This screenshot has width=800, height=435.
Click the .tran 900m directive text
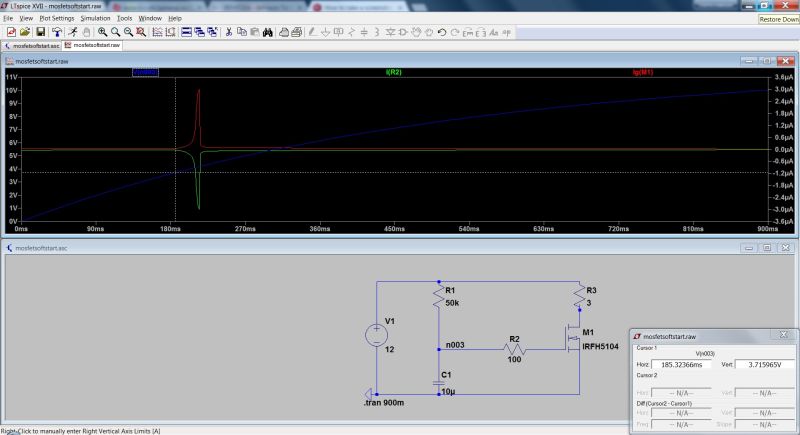[384, 403]
